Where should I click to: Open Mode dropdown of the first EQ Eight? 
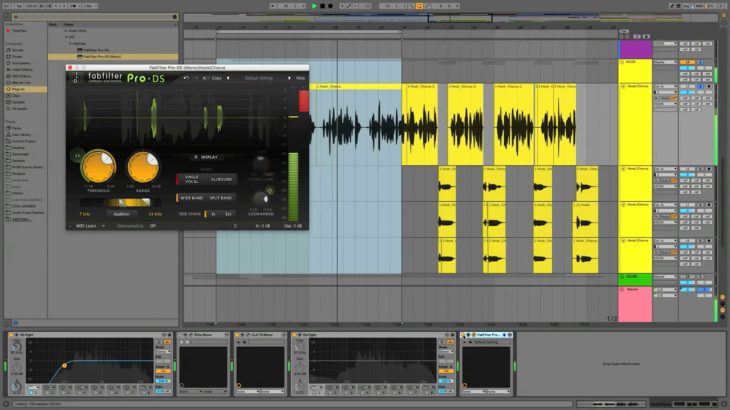pos(163,351)
